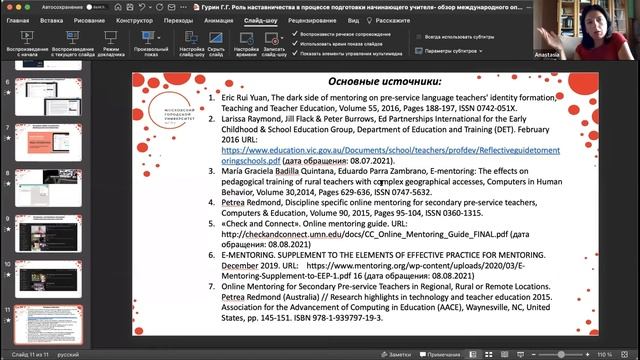Click the animation star under slide 6
640x360 pixels.
coord(8,93)
